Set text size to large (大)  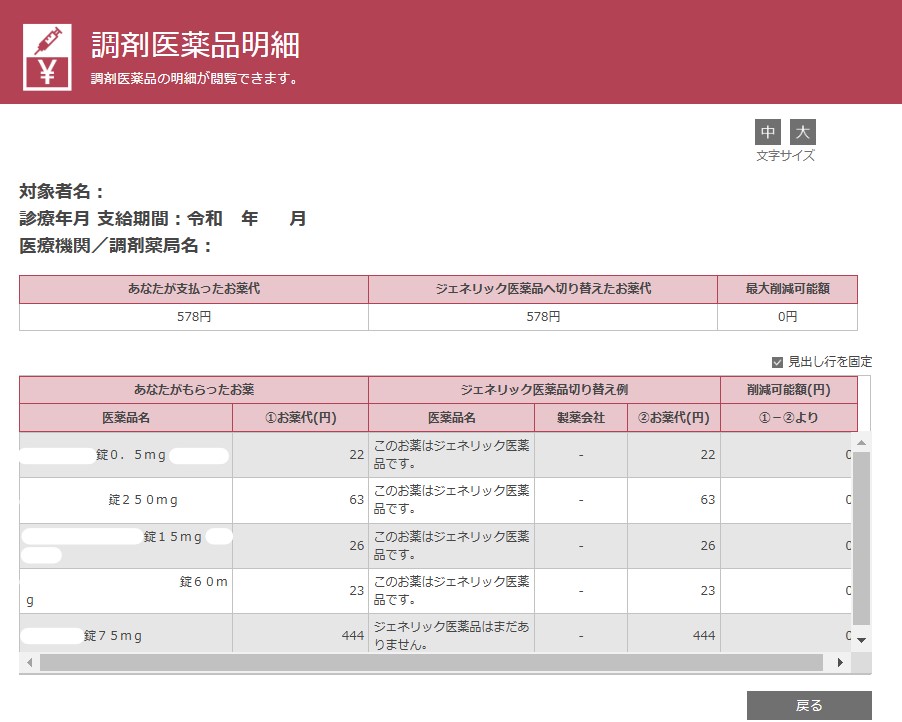(x=803, y=132)
